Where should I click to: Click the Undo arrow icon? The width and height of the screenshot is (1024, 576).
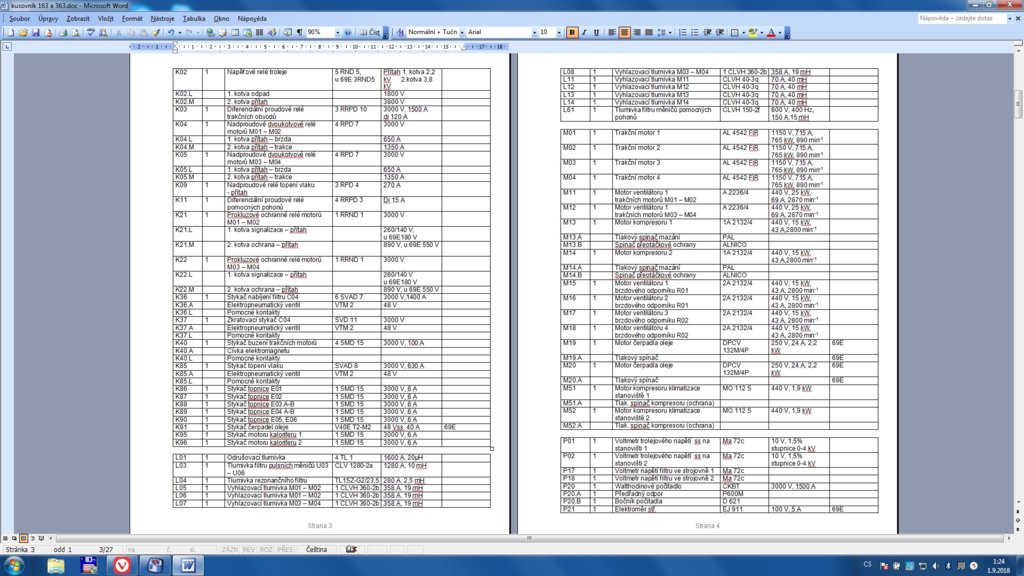coord(170,32)
